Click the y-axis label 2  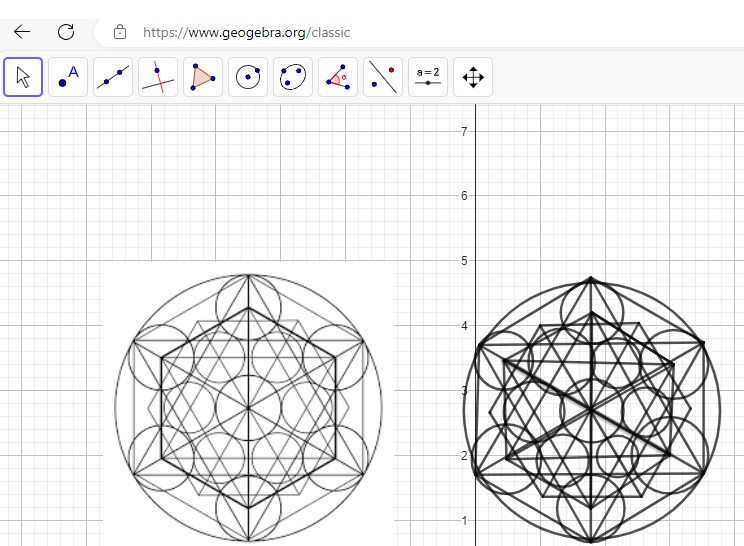(464, 455)
